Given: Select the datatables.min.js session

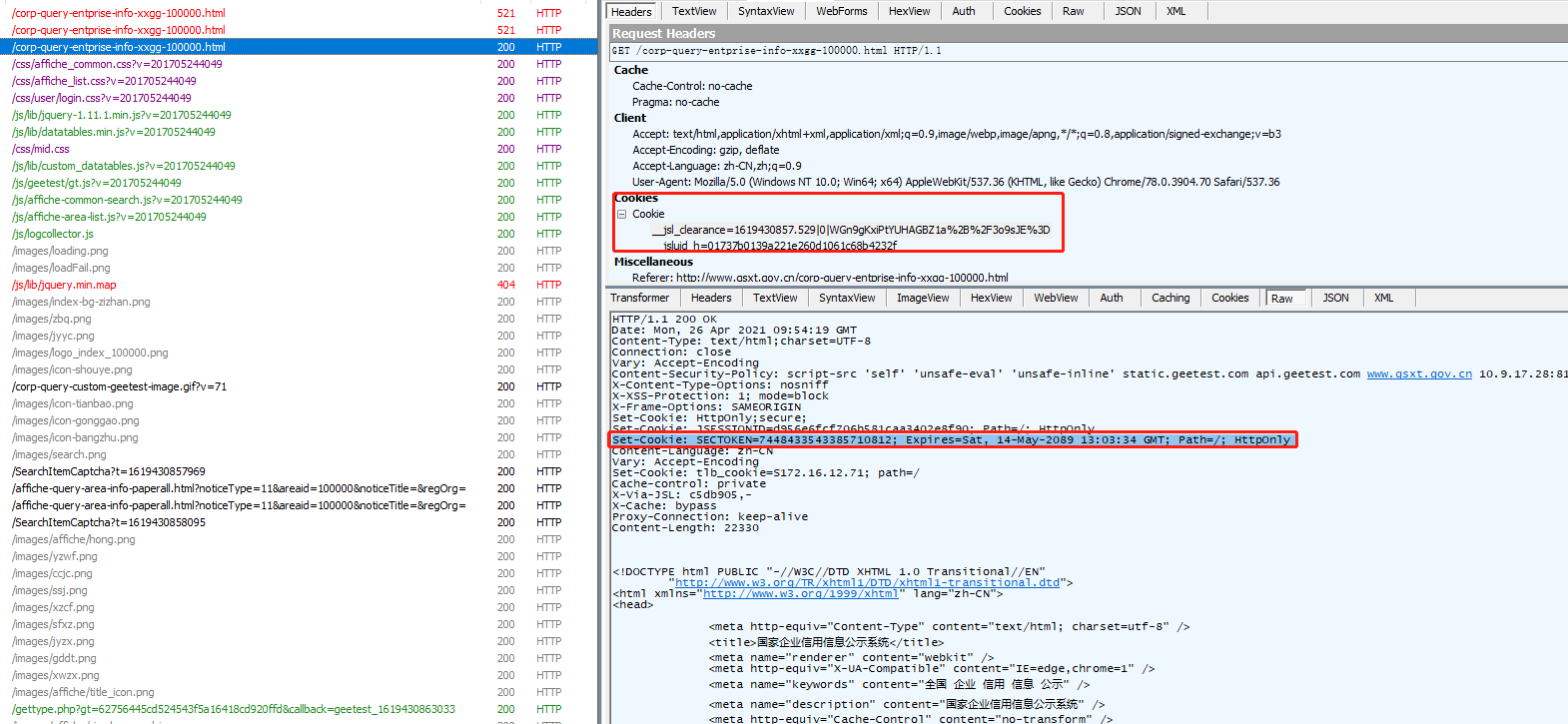Looking at the screenshot, I should click(299, 132).
